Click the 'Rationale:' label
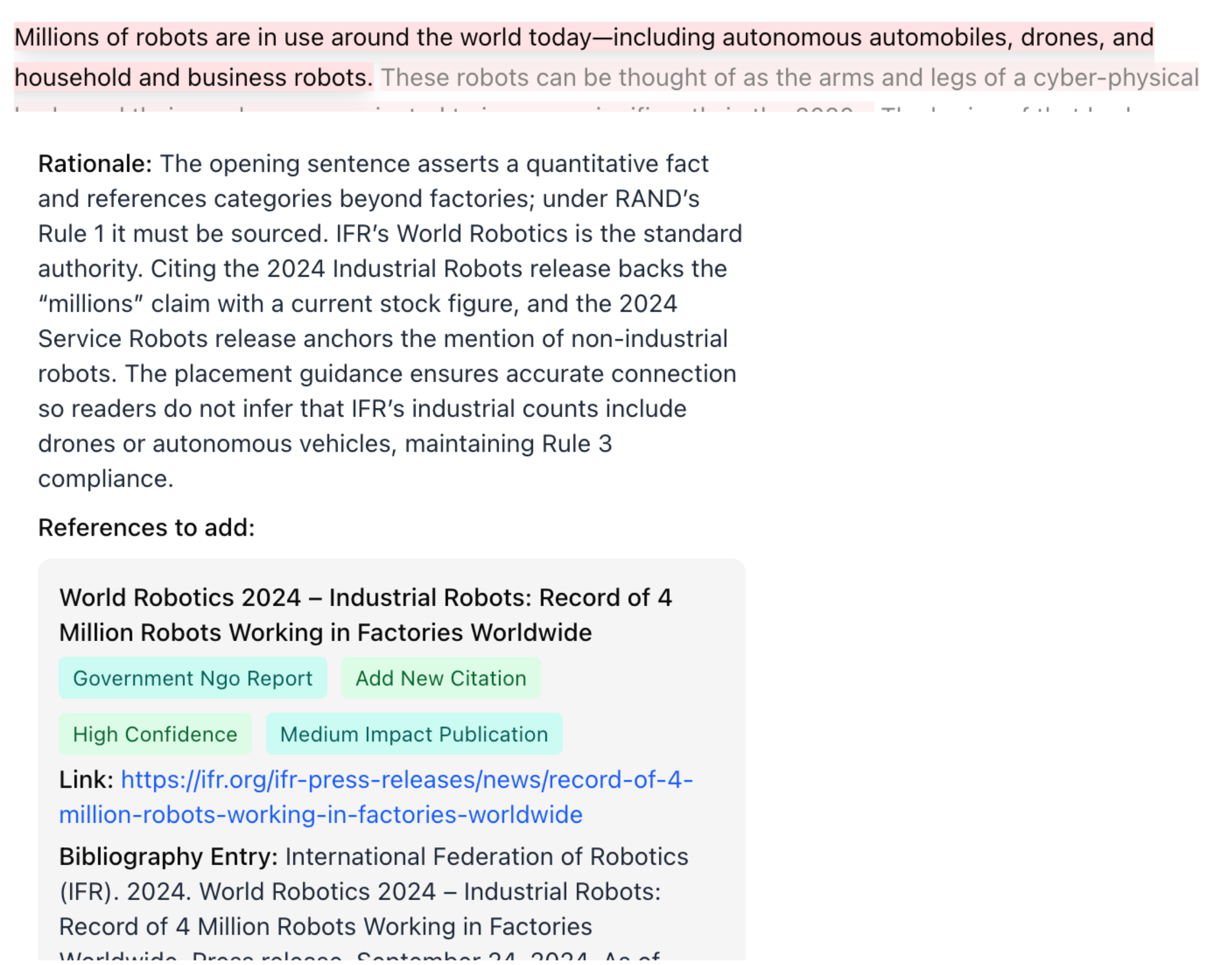The width and height of the screenshot is (1232, 965). tap(95, 164)
